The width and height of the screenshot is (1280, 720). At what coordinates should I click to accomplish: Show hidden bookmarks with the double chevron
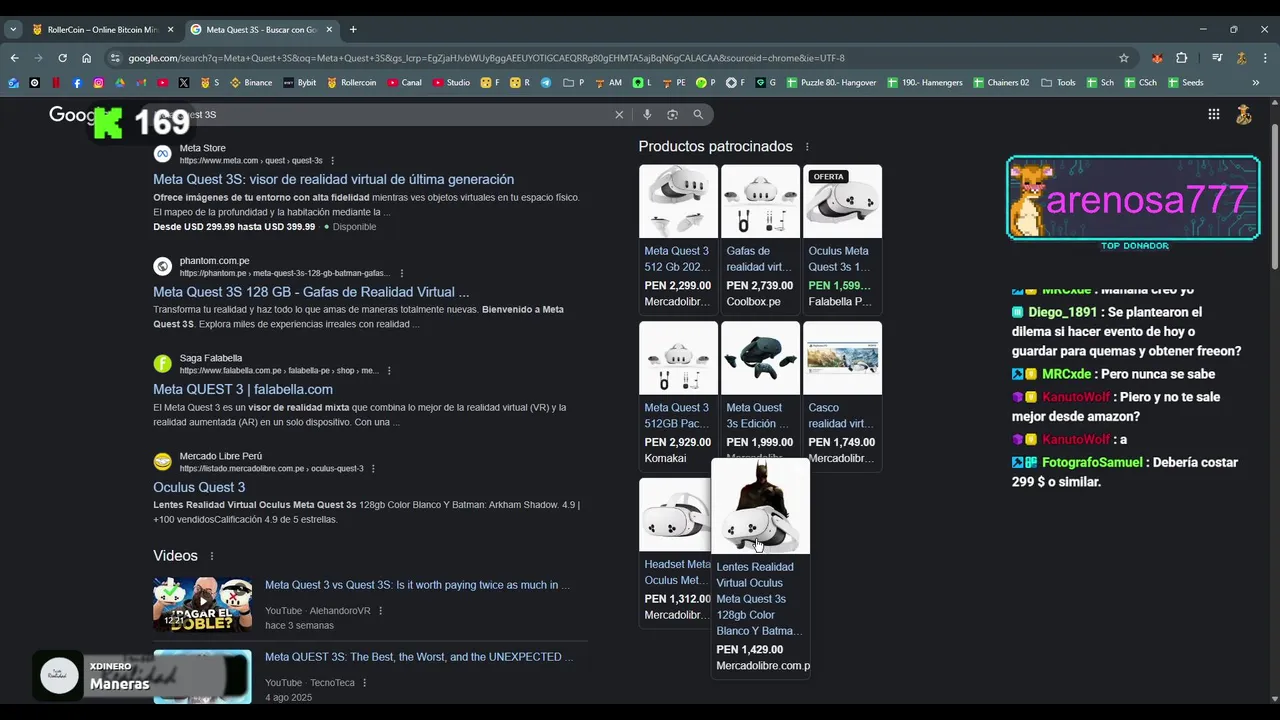1256,83
